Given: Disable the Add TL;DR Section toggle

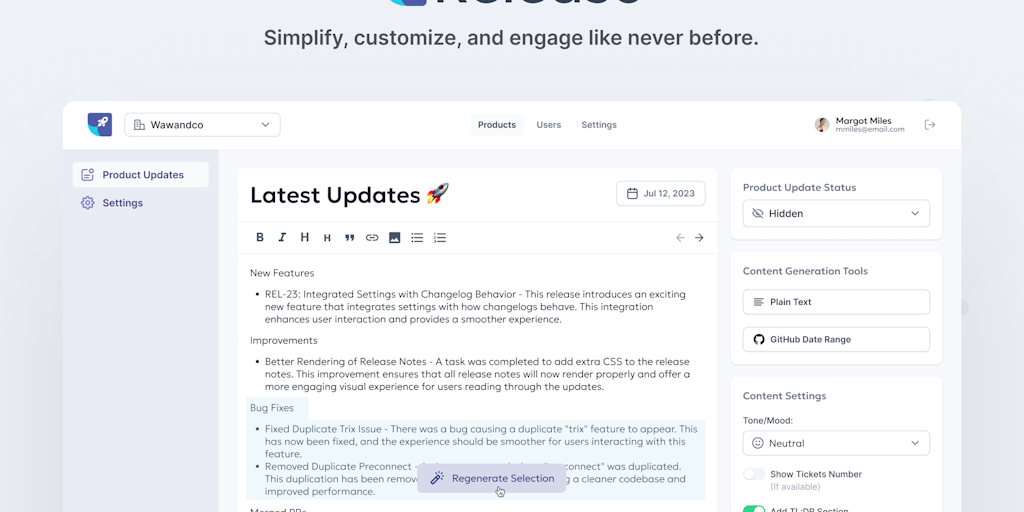Looking at the screenshot, I should [x=754, y=510].
